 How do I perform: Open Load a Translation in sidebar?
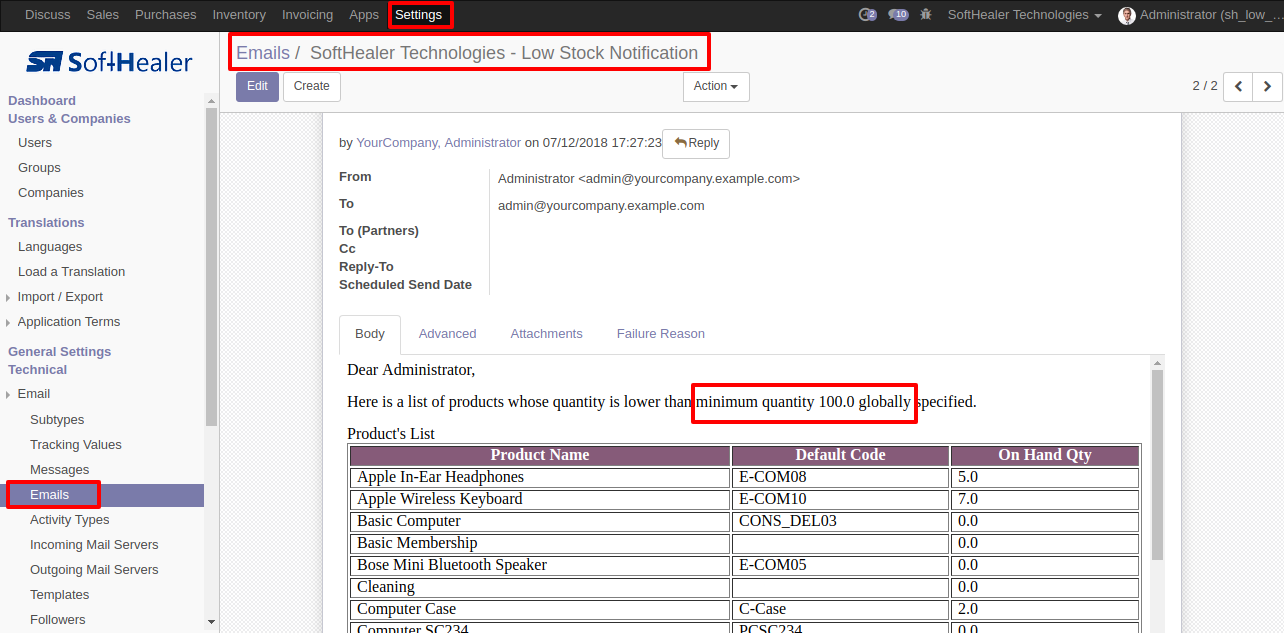coord(71,272)
